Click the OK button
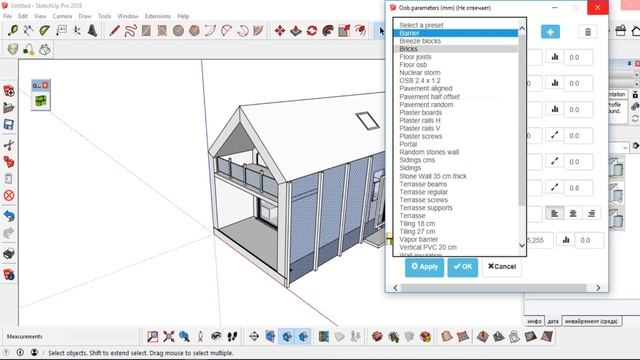Image resolution: width=640 pixels, height=360 pixels. click(x=462, y=267)
